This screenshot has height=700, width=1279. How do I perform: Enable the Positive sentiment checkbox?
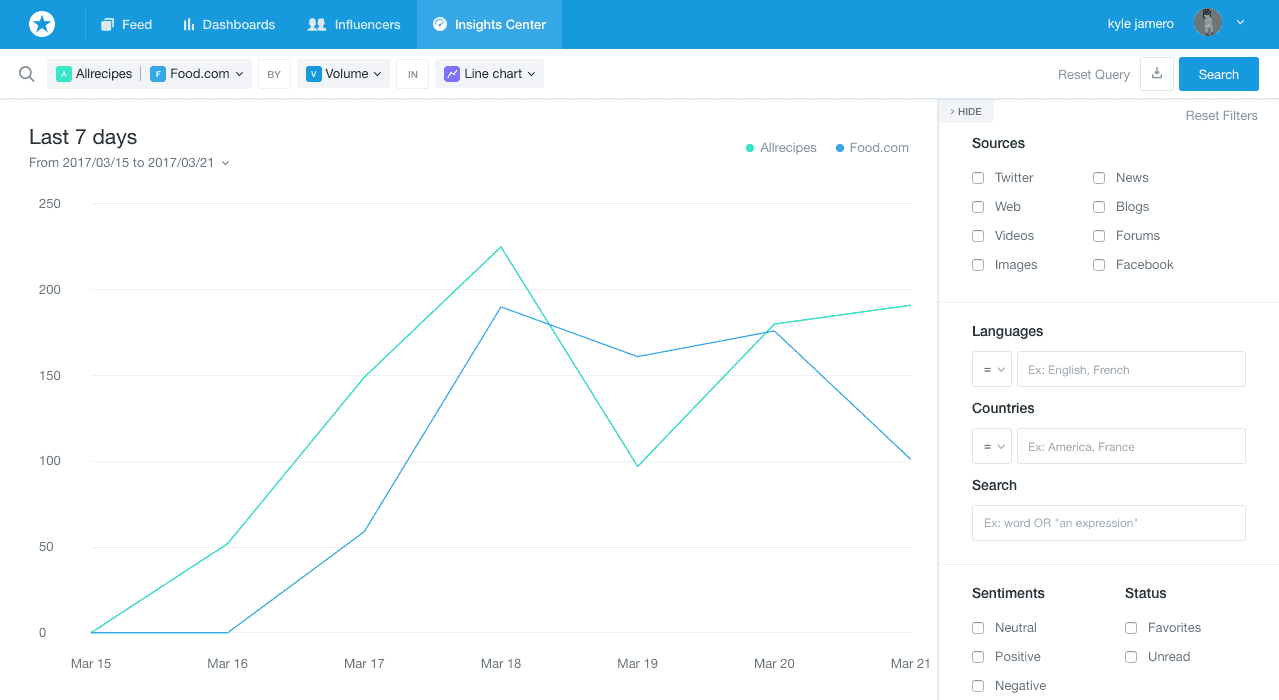coord(978,657)
